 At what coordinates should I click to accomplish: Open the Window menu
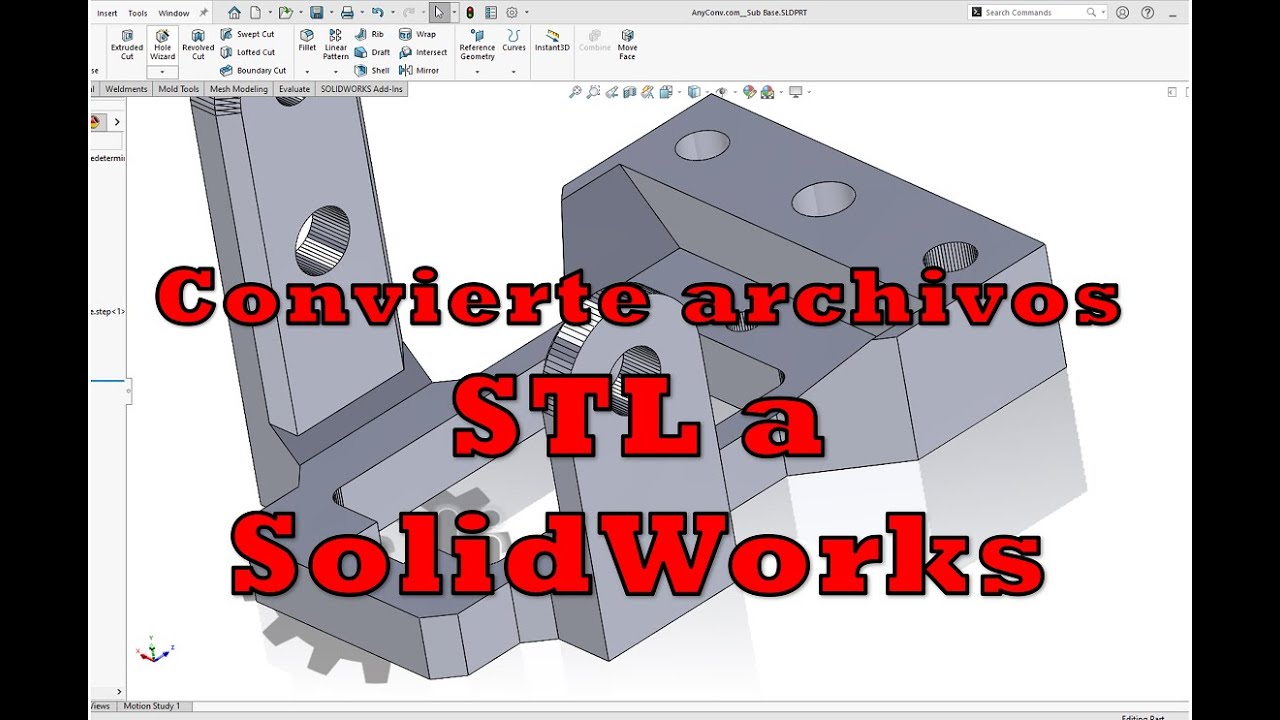pyautogui.click(x=174, y=13)
